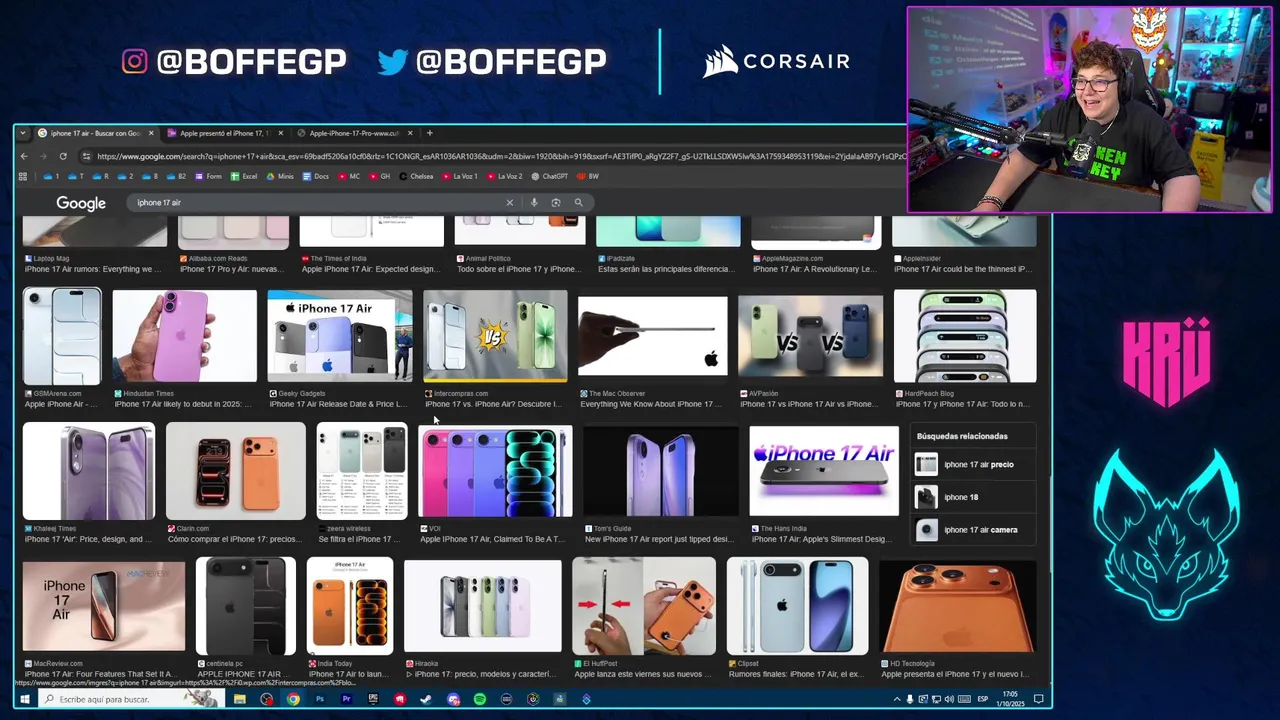Clear the Google search box with the X
Image resolution: width=1280 pixels, height=720 pixels.
pos(509,202)
